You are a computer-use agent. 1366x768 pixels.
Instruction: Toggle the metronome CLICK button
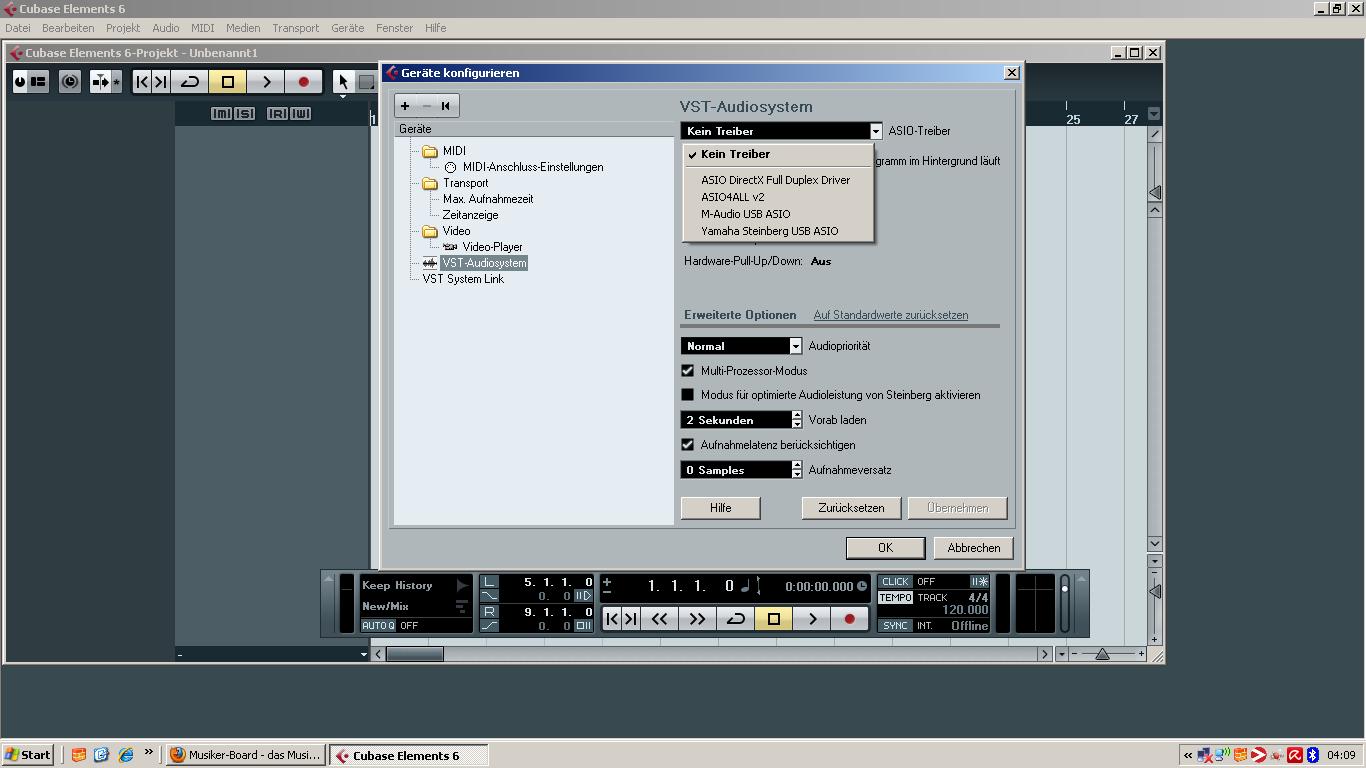(x=895, y=582)
